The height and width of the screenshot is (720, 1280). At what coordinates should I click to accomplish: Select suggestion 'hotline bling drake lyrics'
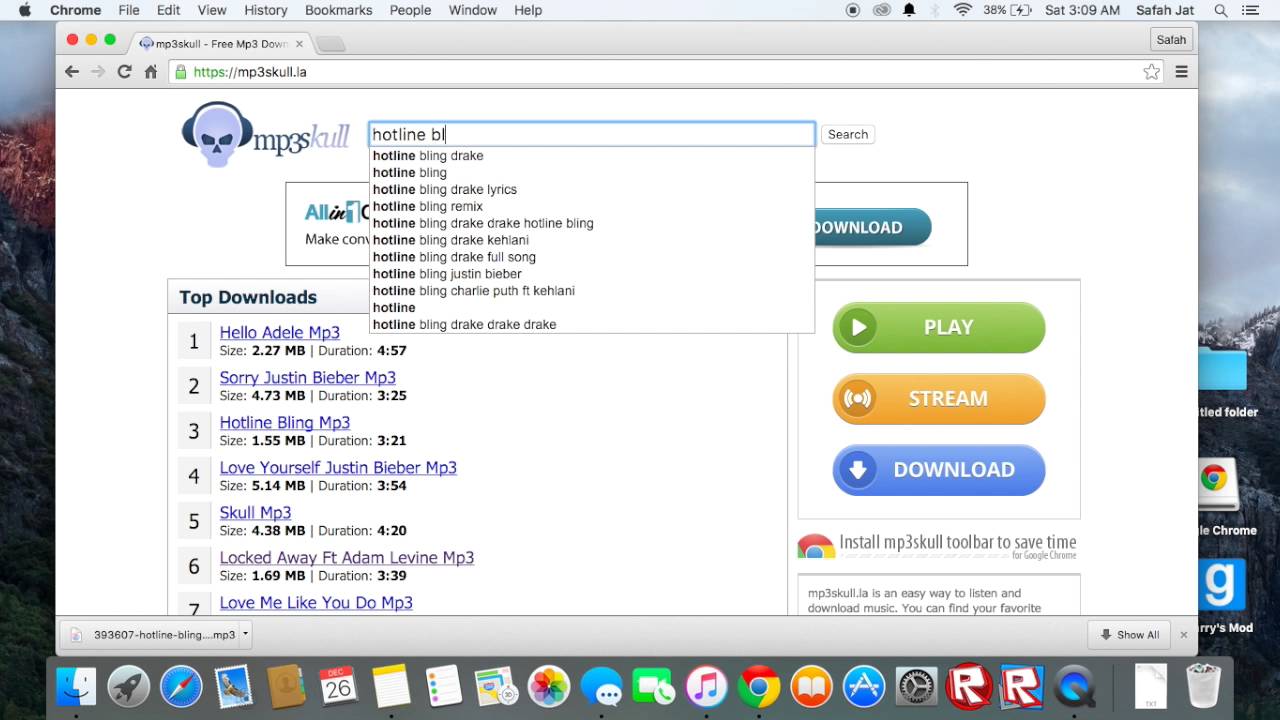point(445,189)
